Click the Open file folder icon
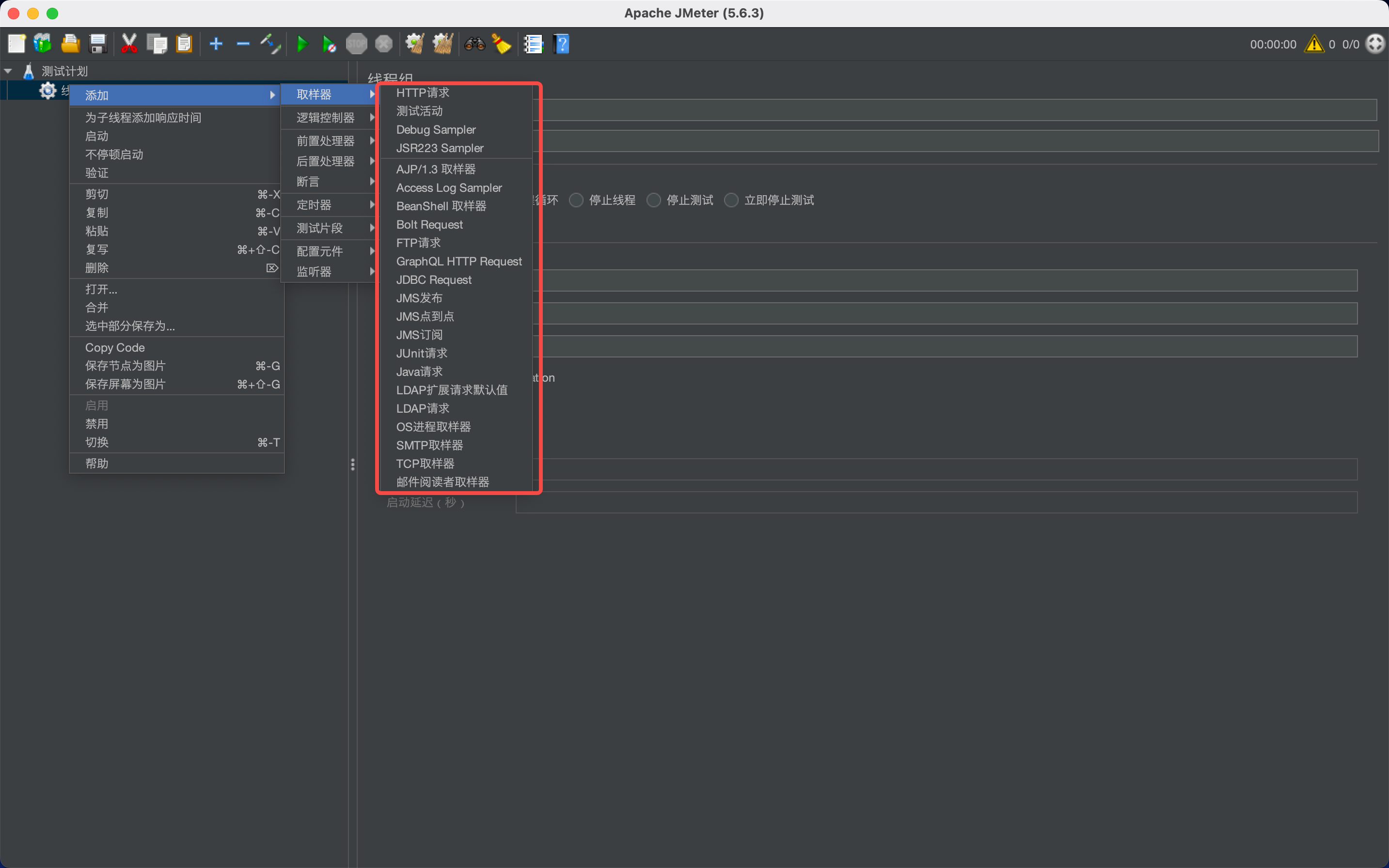Screen dimensions: 1389x868 coord(70,44)
